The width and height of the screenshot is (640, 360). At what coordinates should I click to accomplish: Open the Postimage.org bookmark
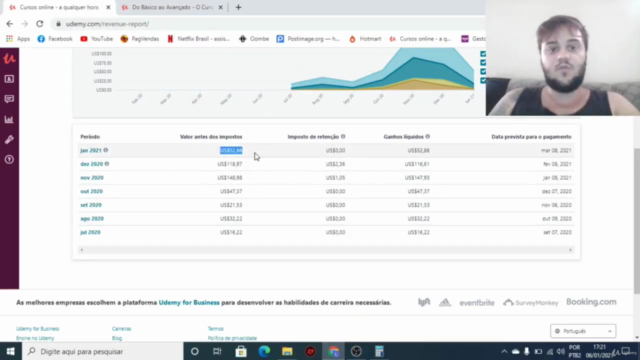tap(308, 39)
